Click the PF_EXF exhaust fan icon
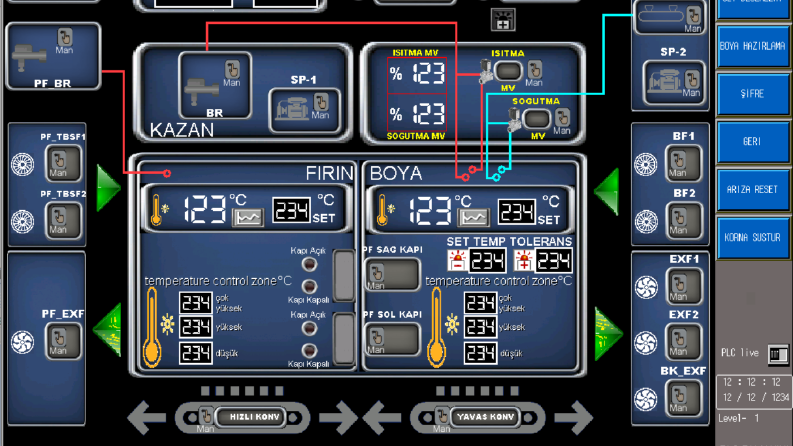 click(x=23, y=342)
